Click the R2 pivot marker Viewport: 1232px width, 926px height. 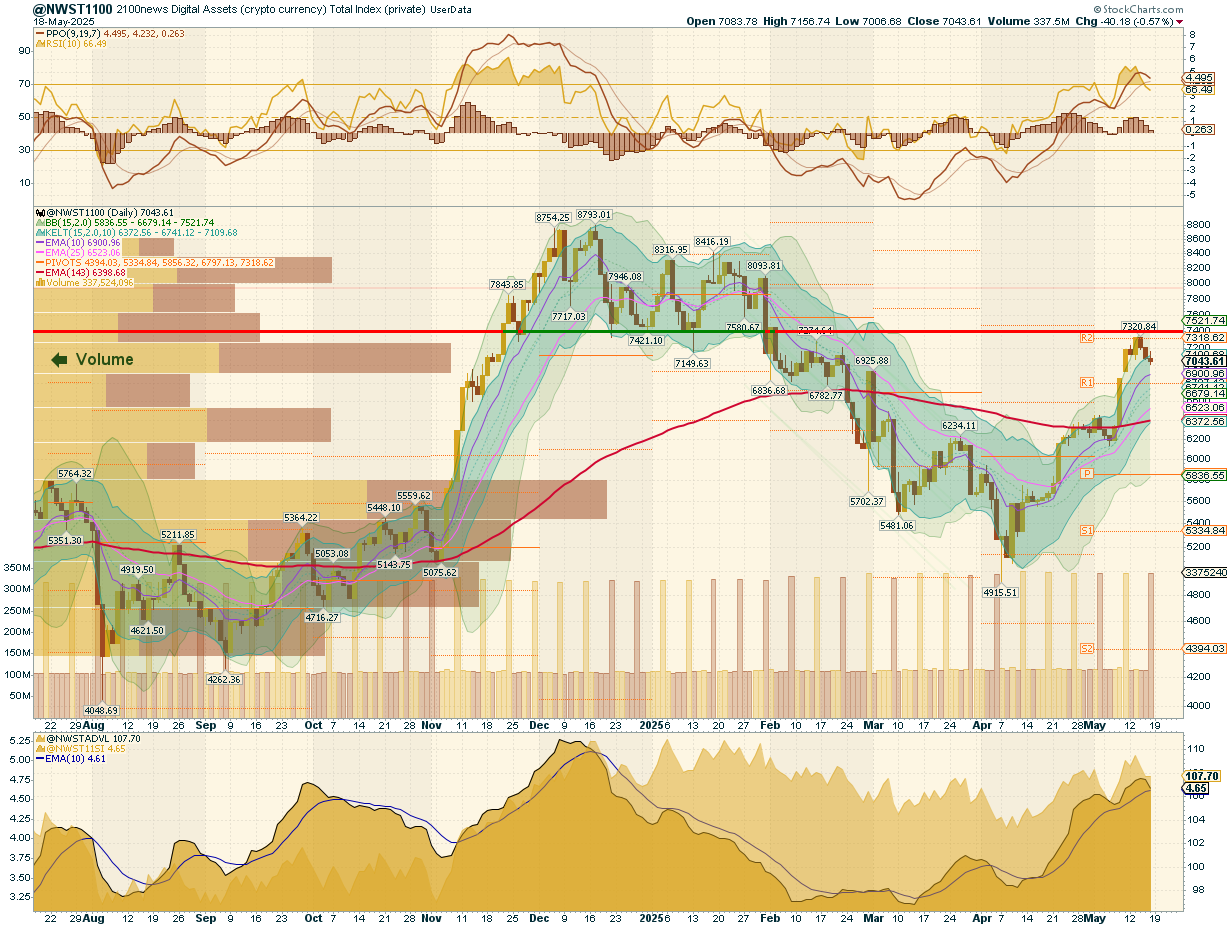1086,339
